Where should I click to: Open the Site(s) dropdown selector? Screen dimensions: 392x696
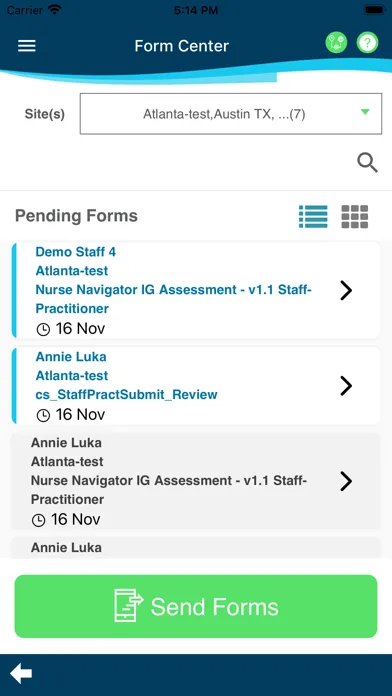point(231,114)
